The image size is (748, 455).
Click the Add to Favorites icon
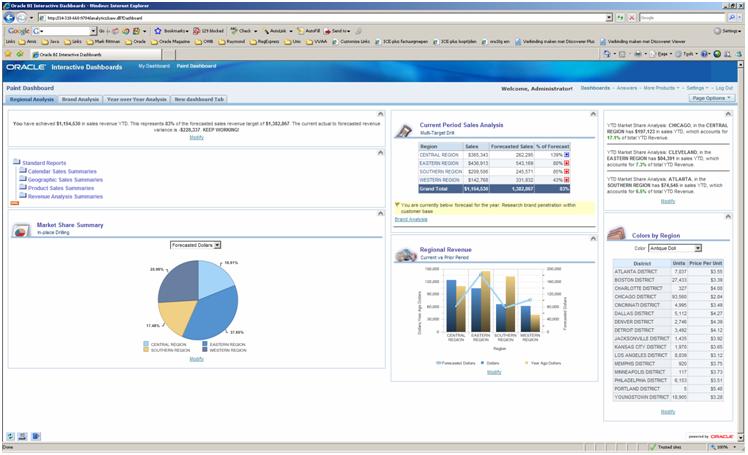[20, 54]
